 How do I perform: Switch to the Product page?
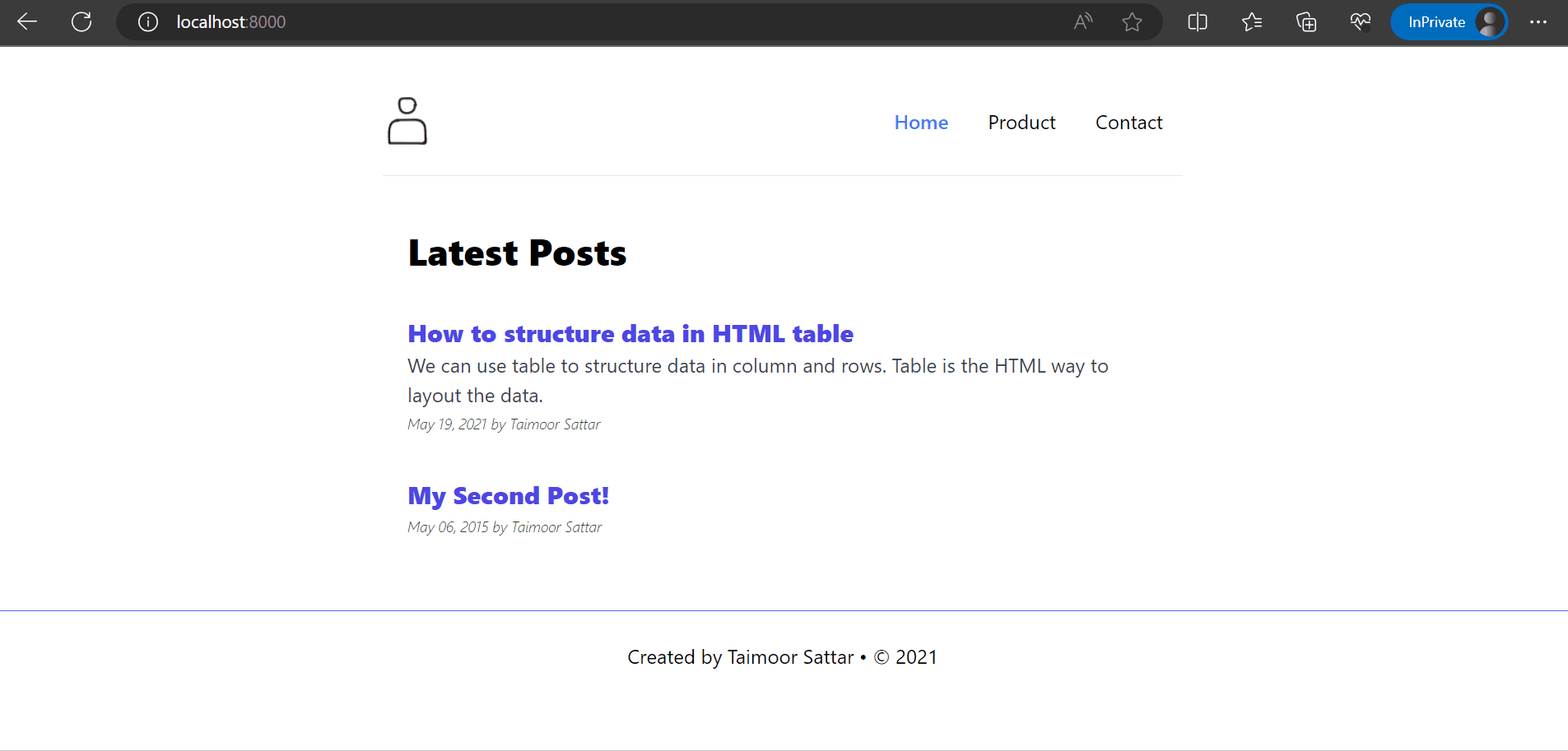(x=1021, y=122)
